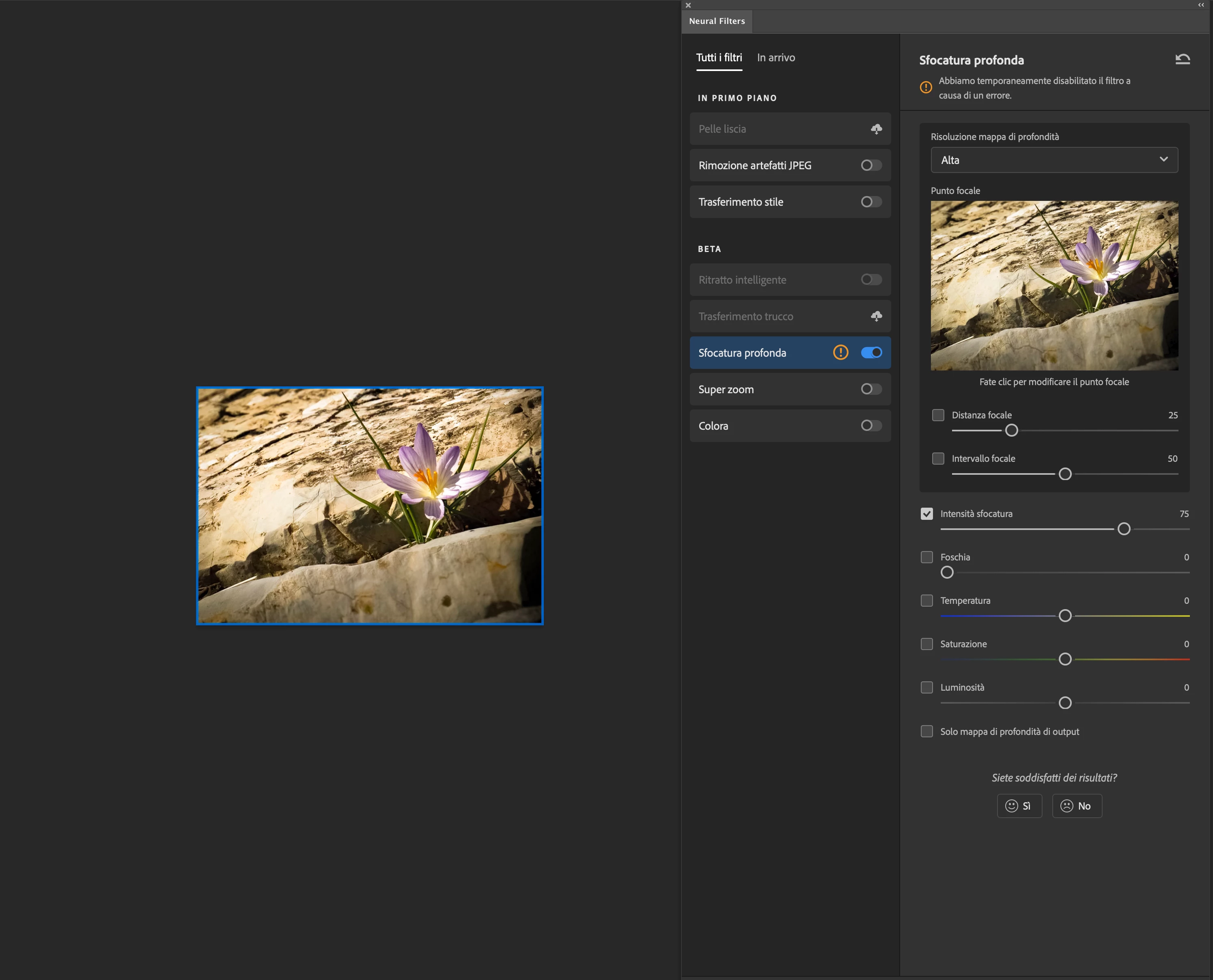Uncheck the Intensità sfocatura checkbox
Image resolution: width=1213 pixels, height=980 pixels.
[927, 514]
